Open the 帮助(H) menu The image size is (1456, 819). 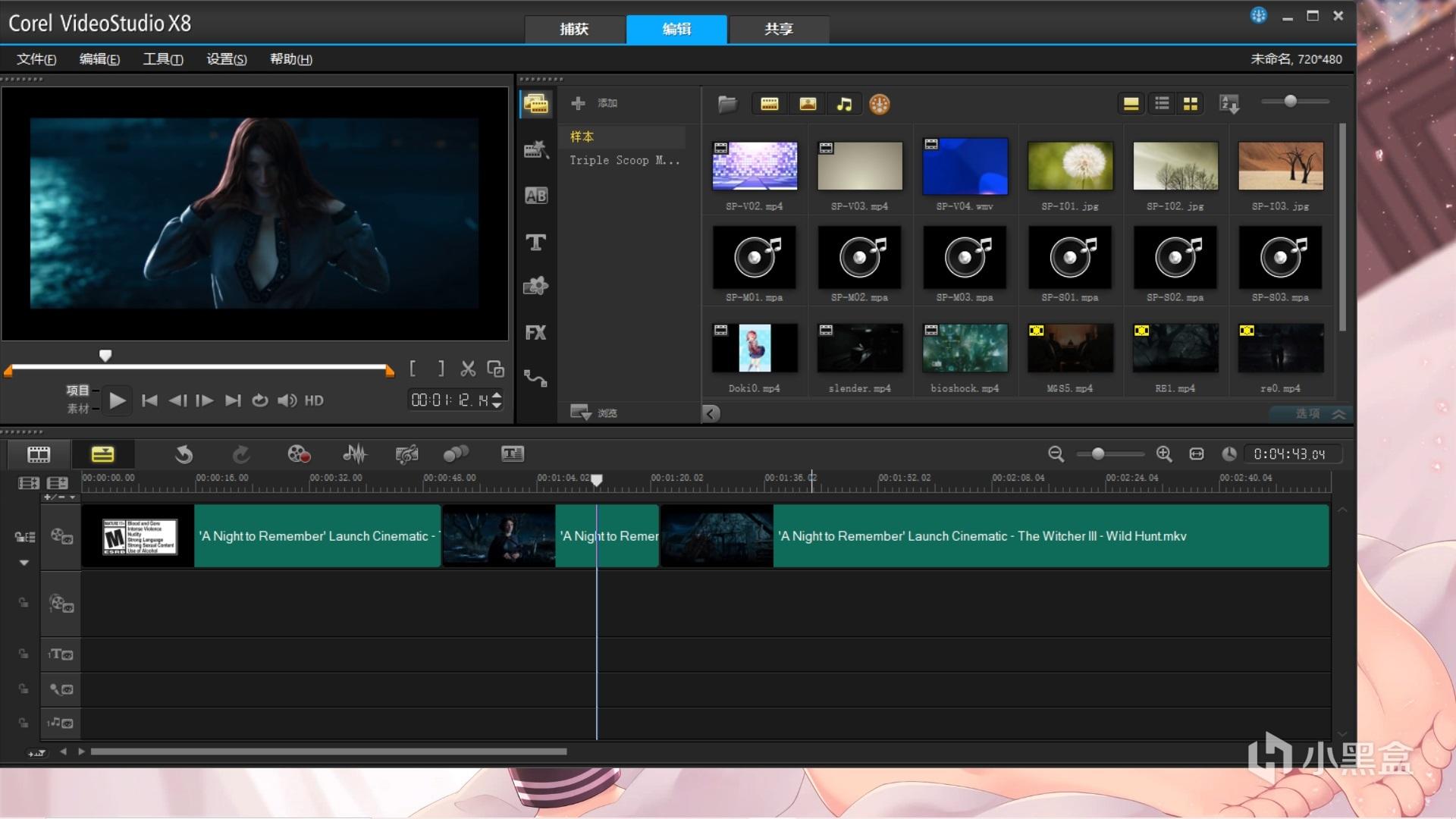click(x=291, y=59)
